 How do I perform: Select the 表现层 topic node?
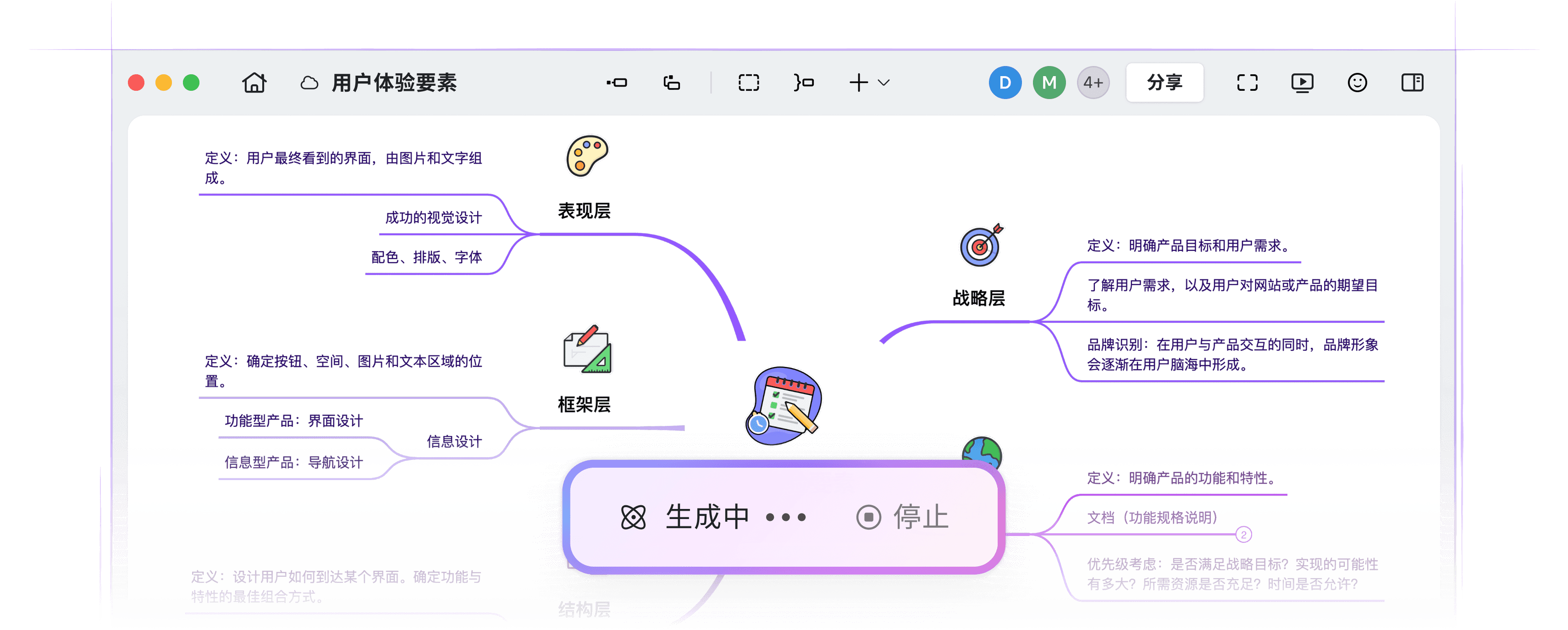[585, 212]
